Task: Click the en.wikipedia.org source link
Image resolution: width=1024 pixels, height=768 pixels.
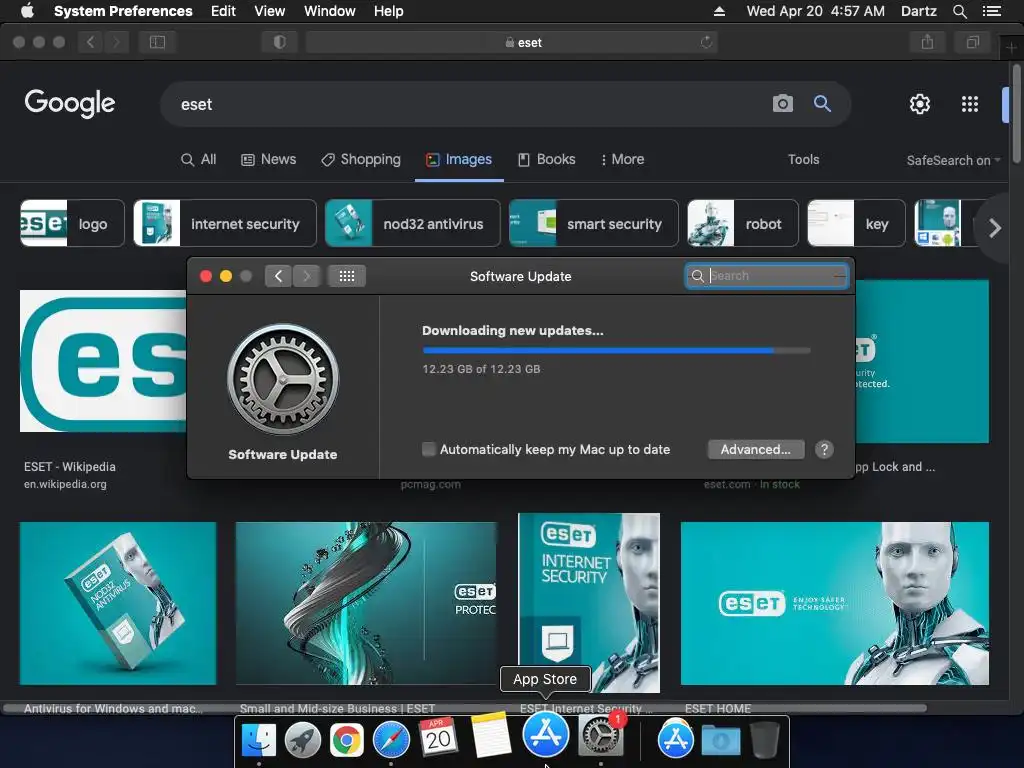Action: point(65,485)
